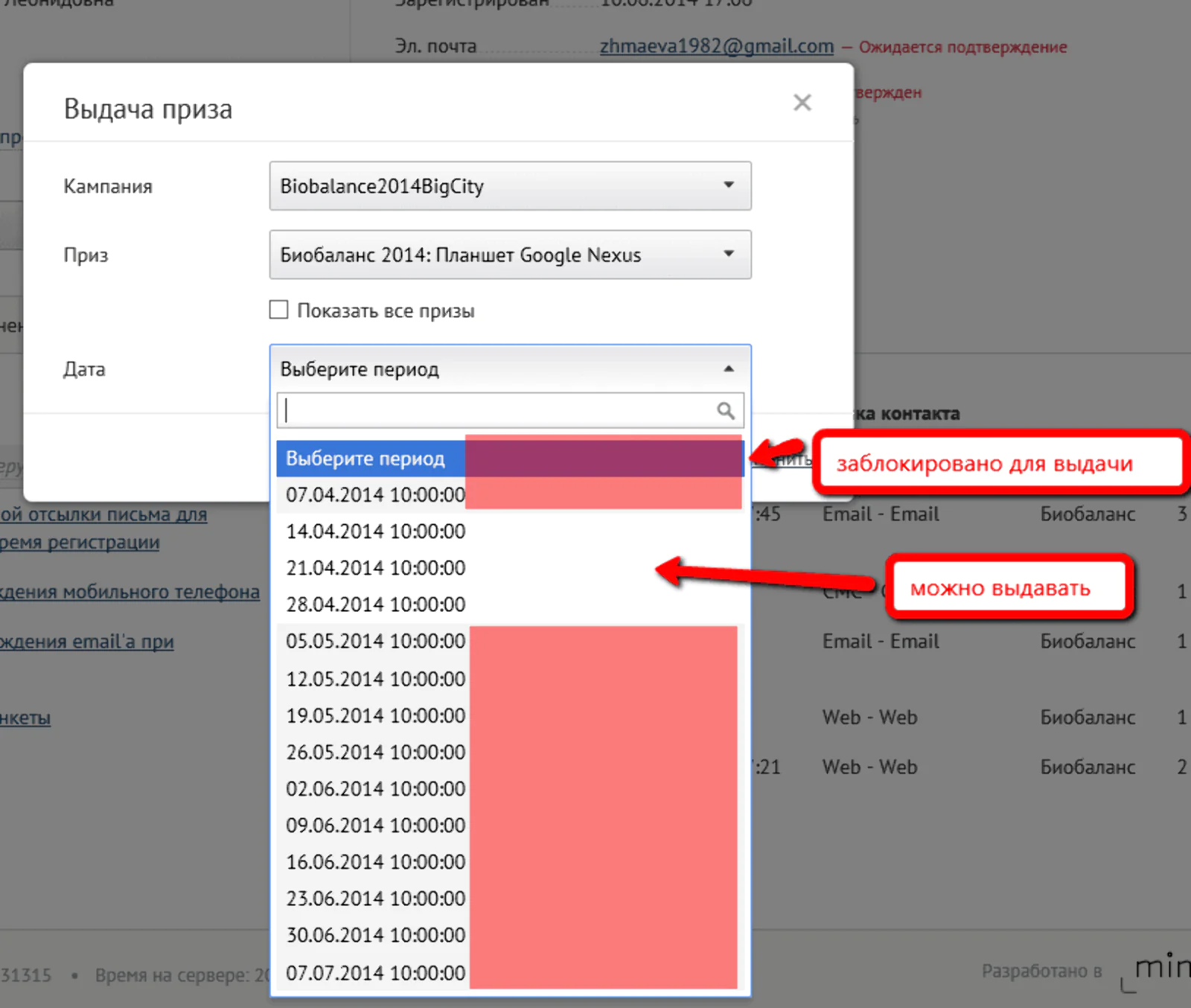Open the мобильного телефона link
Viewport: 1191px width, 1008px height.
tap(130, 592)
